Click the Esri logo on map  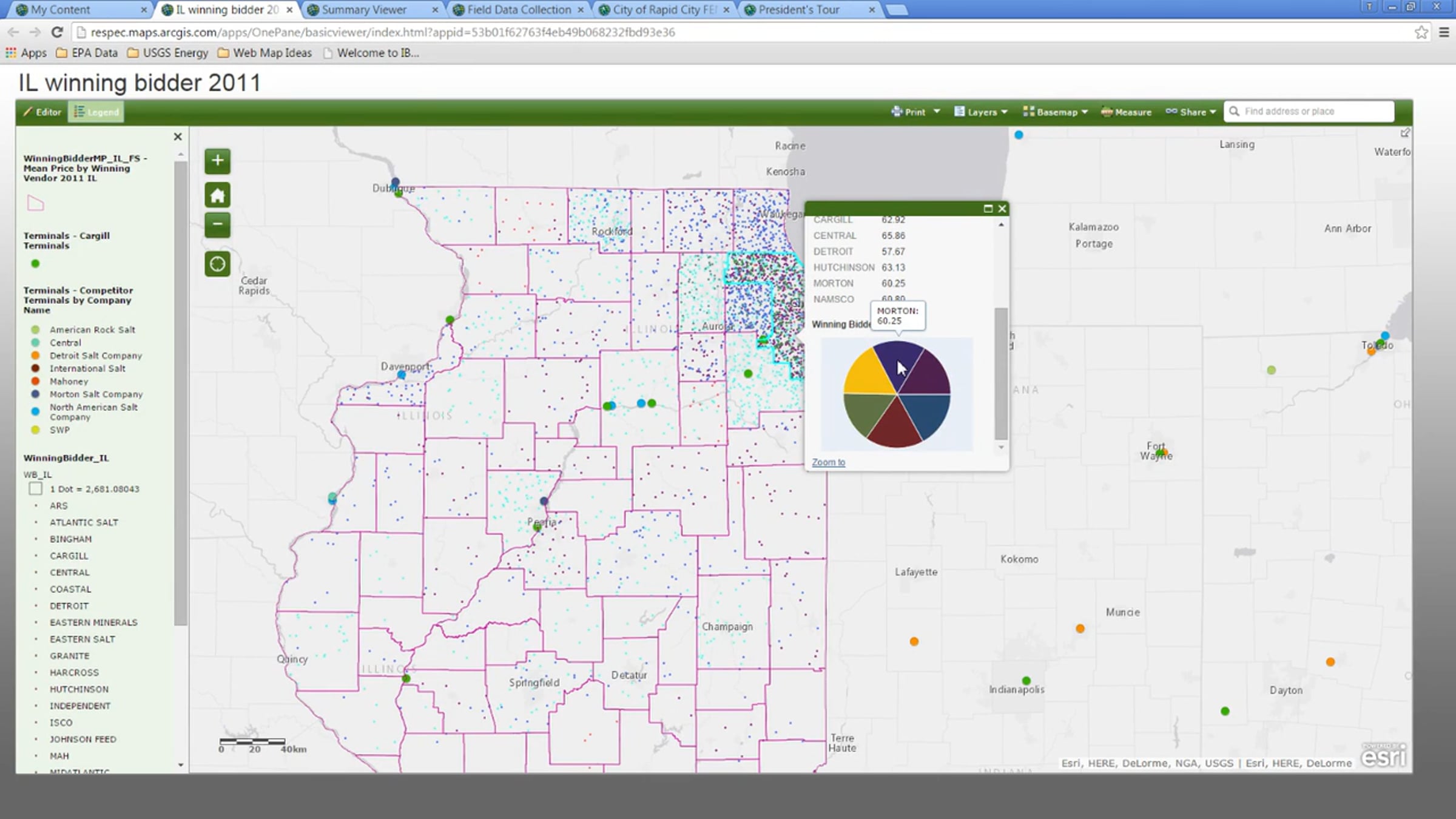click(1383, 756)
